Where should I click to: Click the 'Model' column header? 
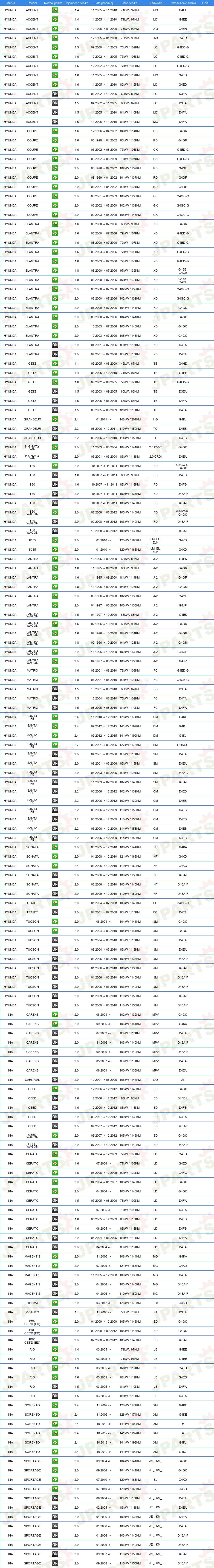[32, 3]
